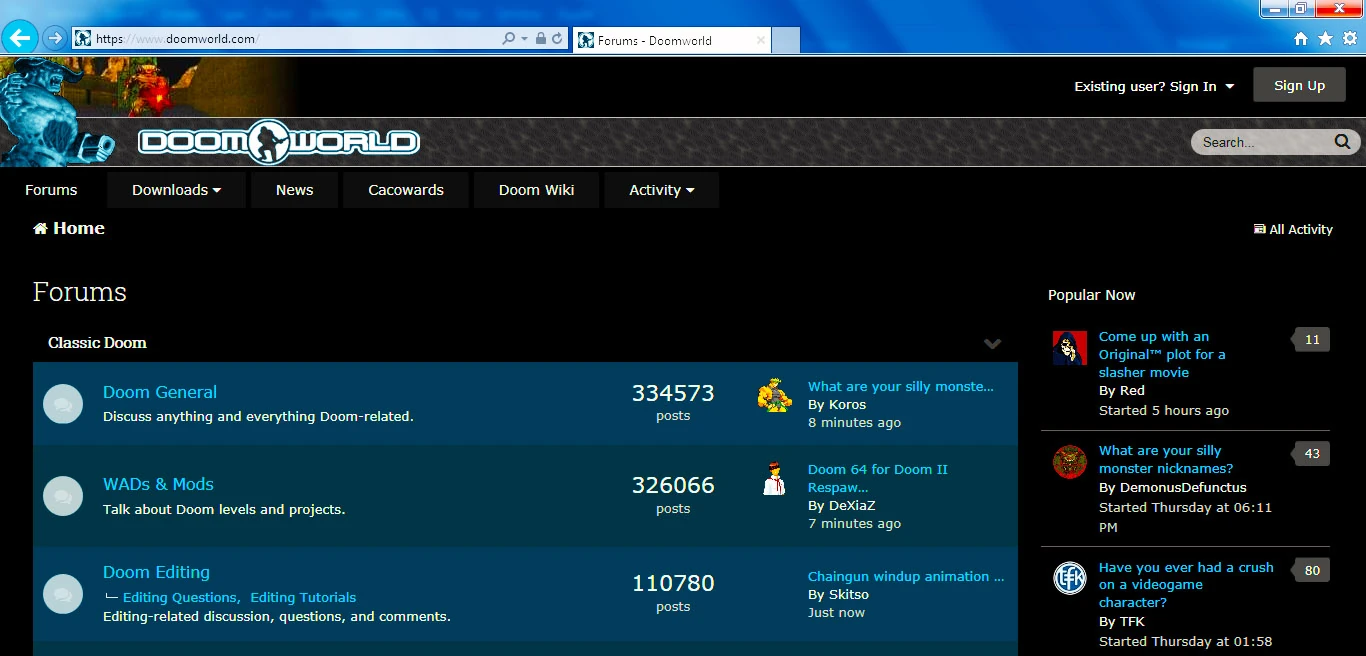The width and height of the screenshot is (1366, 656).
Task: Click the browser Back arrow button
Action: [20, 38]
